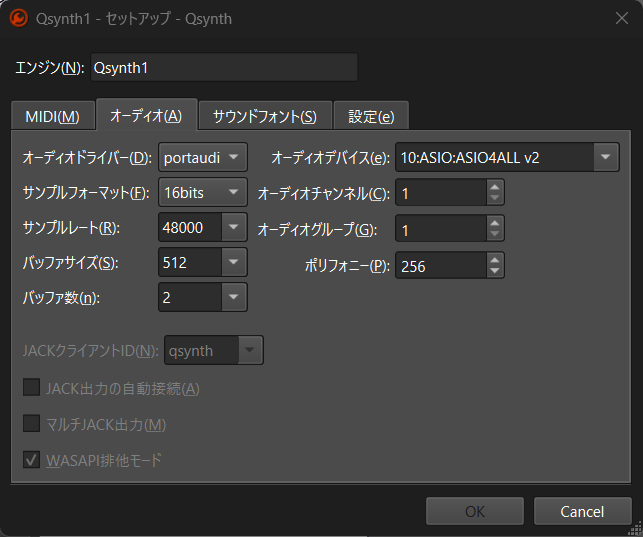Switch to the MIDI(M) tab
Screen dimensions: 643x537
(x=52, y=117)
